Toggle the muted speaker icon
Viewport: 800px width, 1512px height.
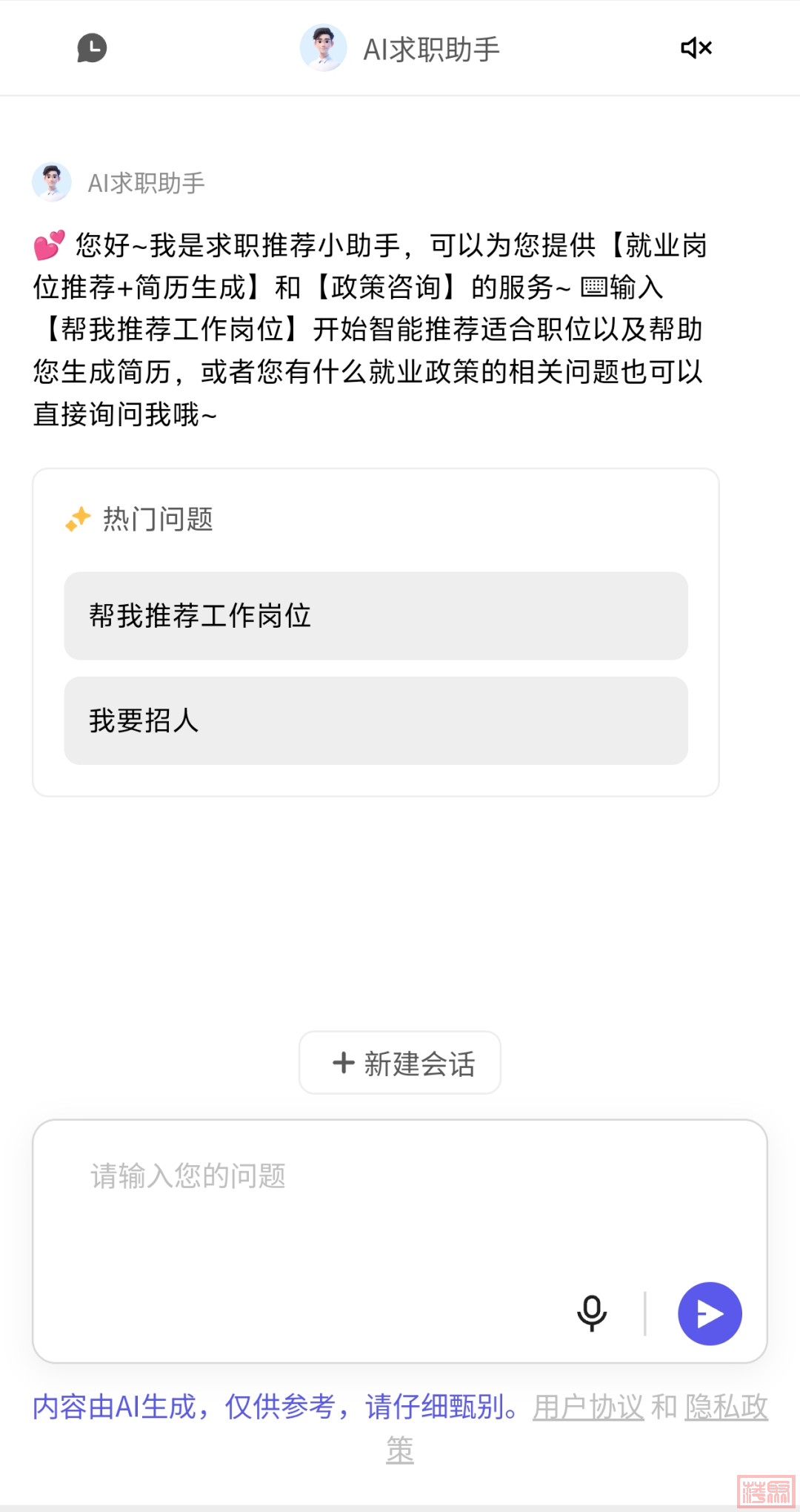coord(696,48)
